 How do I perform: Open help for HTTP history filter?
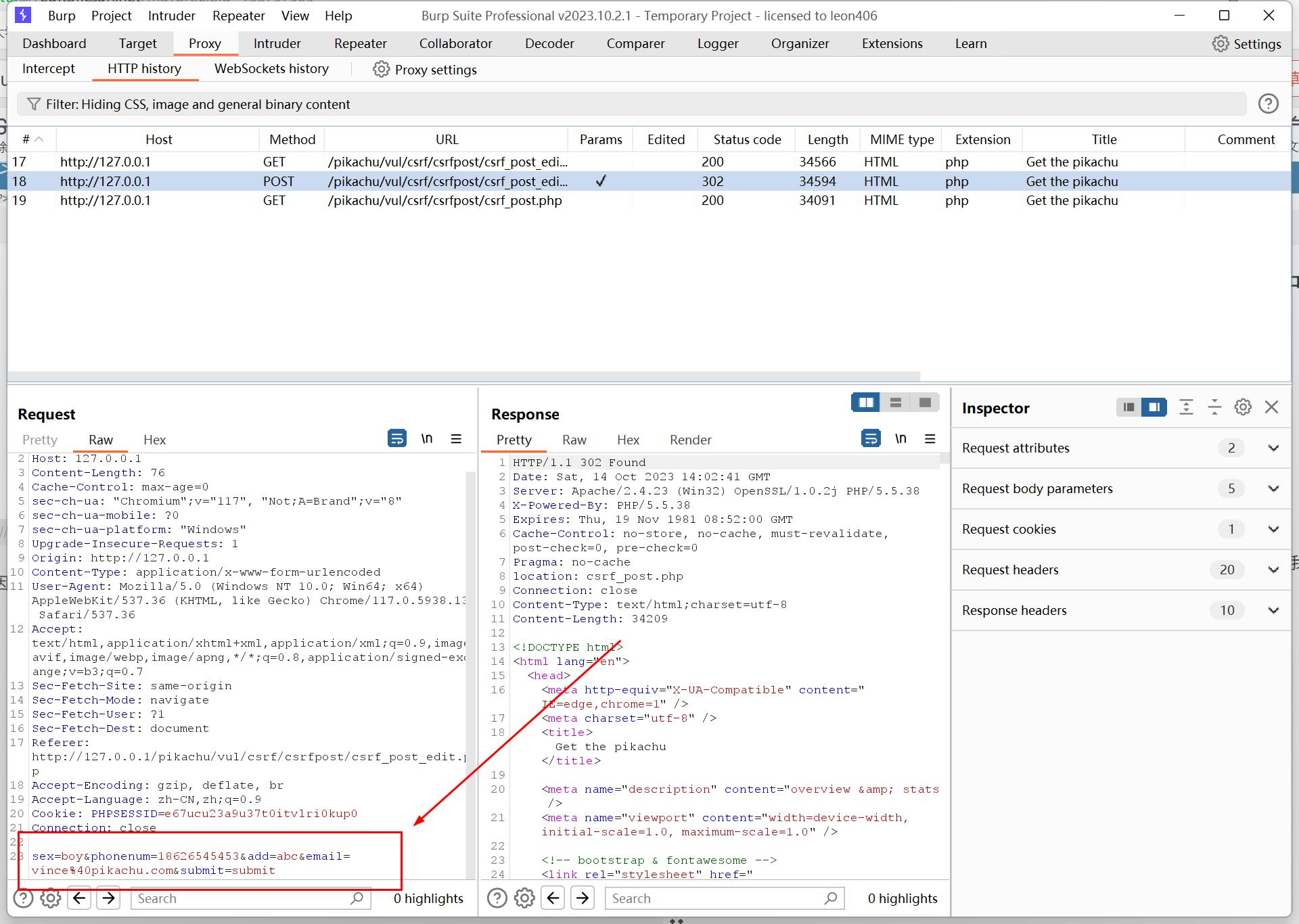point(1268,103)
